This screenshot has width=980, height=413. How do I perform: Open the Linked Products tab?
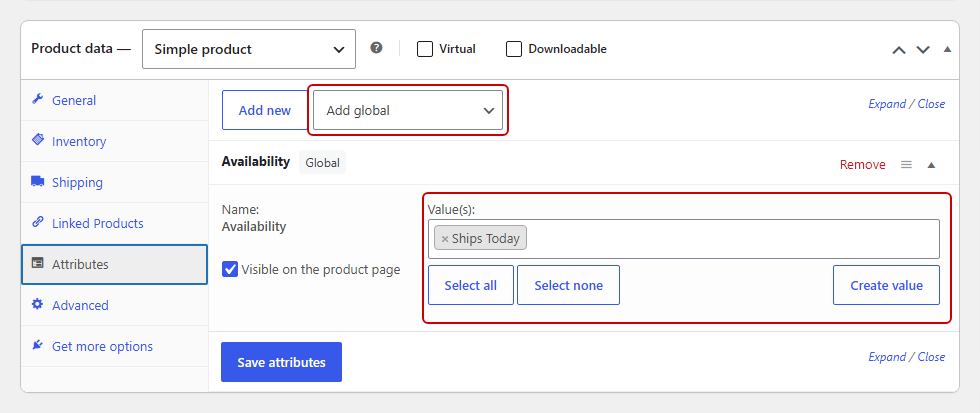coord(114,223)
